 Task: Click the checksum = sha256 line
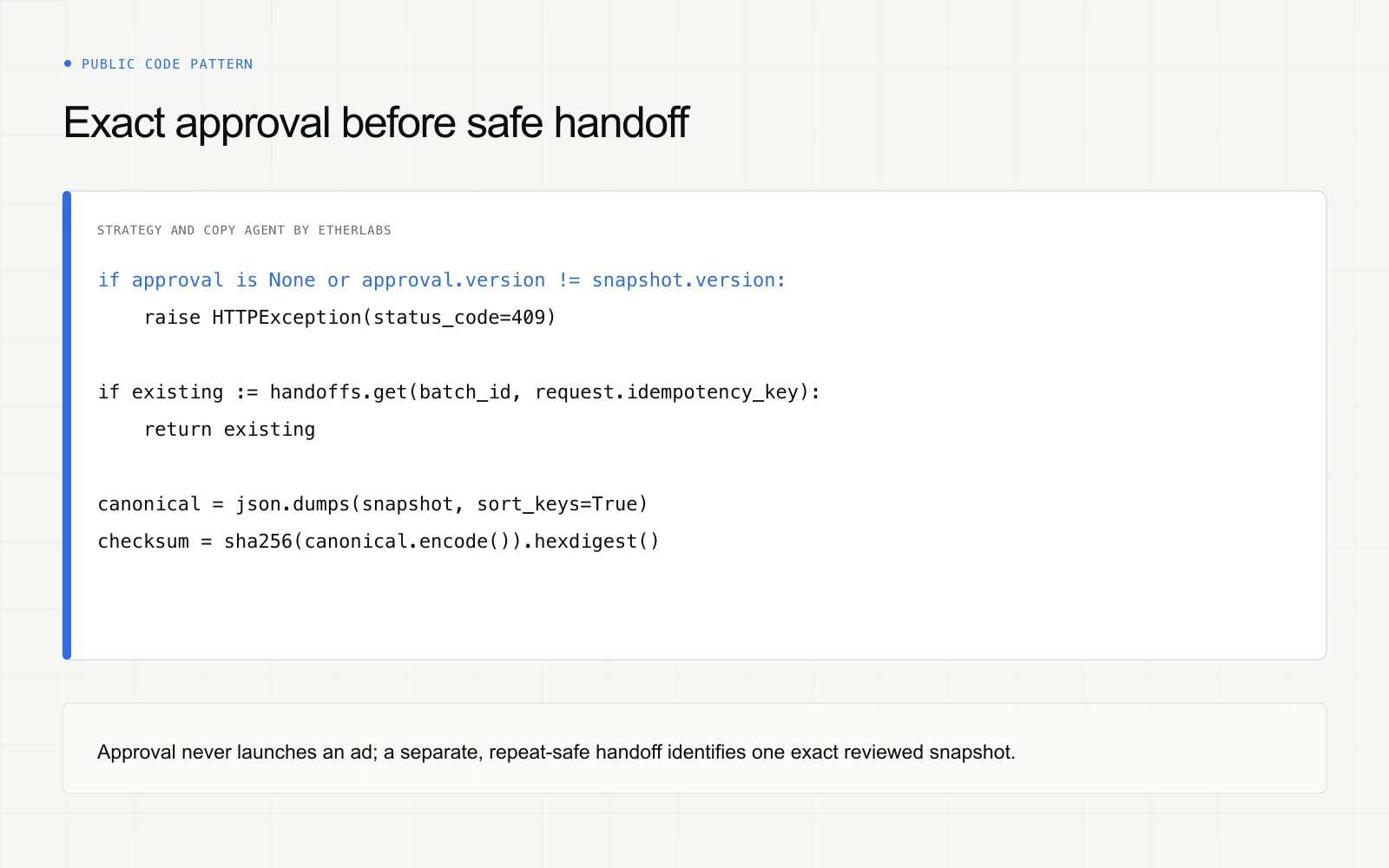(x=378, y=542)
